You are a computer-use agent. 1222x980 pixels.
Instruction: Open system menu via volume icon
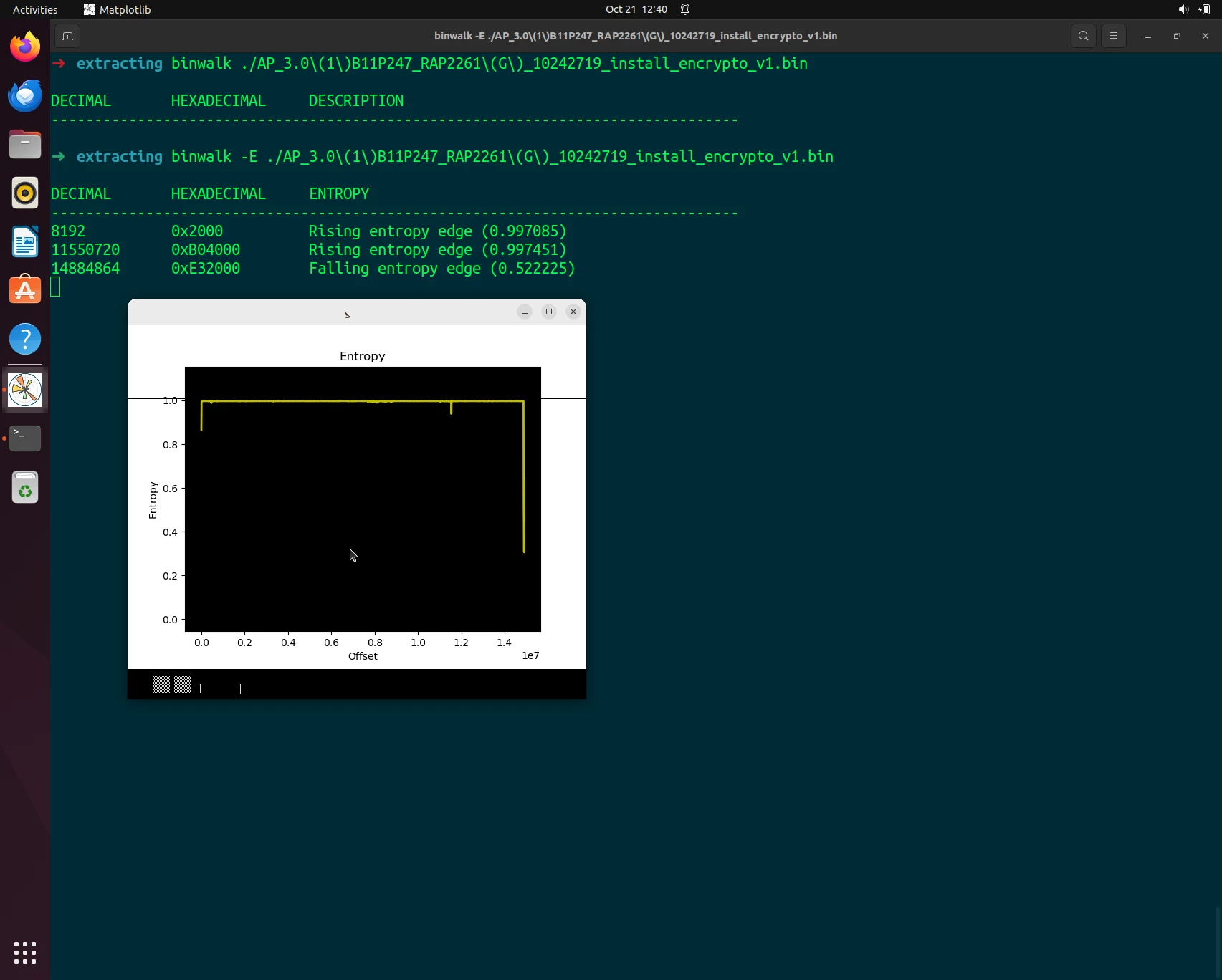coord(1183,9)
